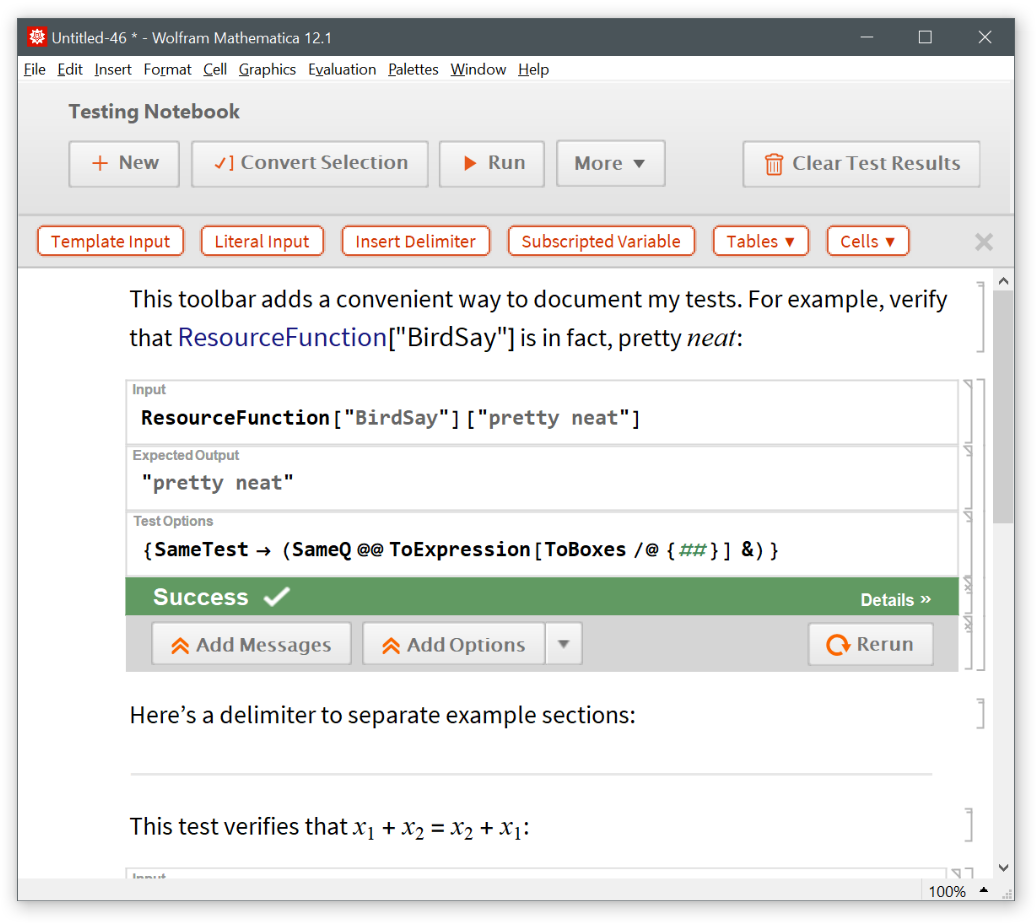Close the documentation toolbar with X

[983, 242]
